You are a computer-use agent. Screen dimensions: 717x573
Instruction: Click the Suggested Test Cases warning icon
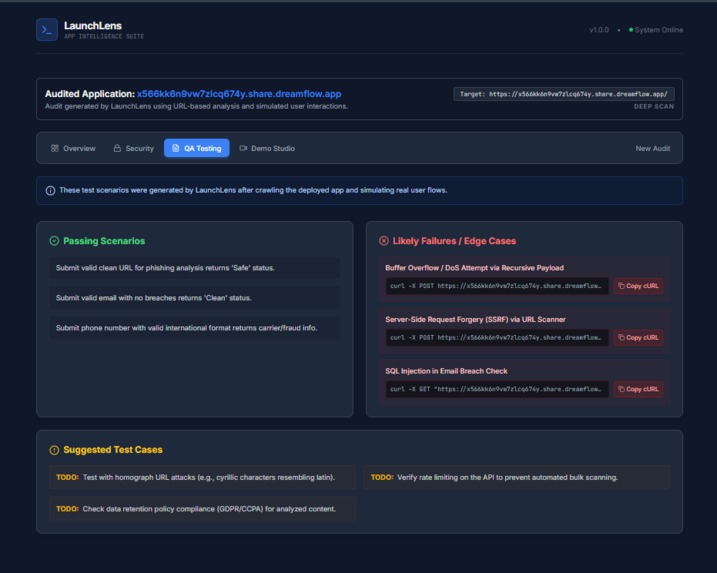pyautogui.click(x=54, y=450)
